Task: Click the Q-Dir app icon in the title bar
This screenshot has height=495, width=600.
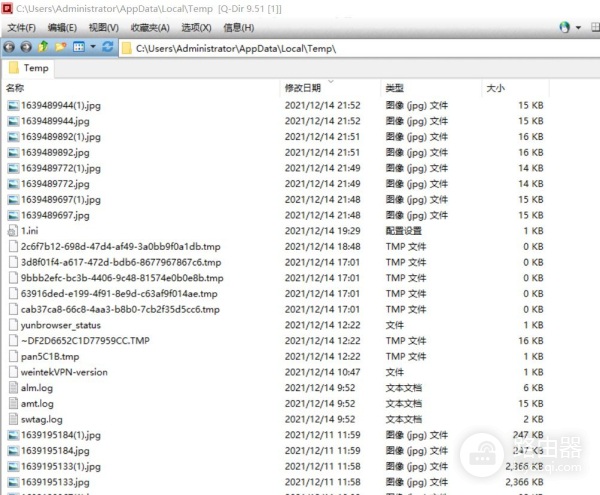Action: [7, 8]
